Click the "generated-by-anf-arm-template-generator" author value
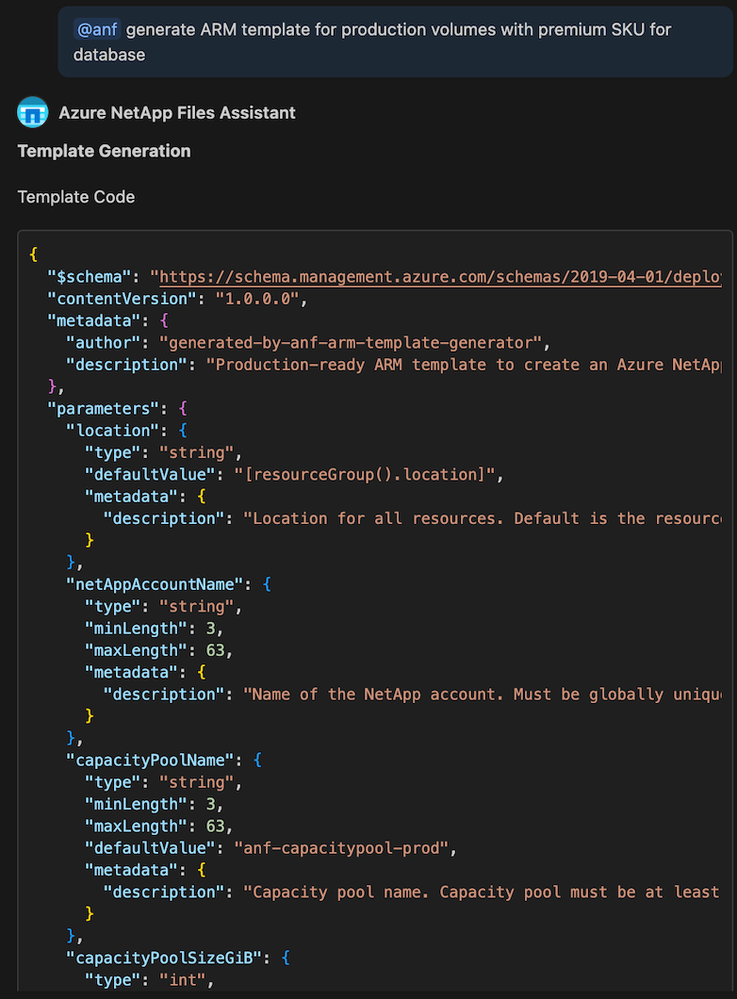Screen dimensions: 737x999 click(x=354, y=343)
